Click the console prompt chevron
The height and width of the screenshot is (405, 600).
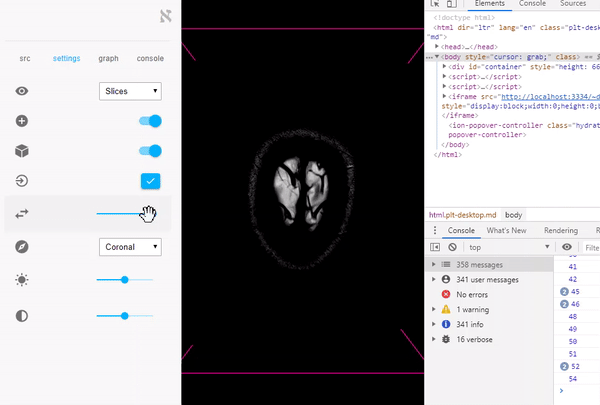pos(561,391)
